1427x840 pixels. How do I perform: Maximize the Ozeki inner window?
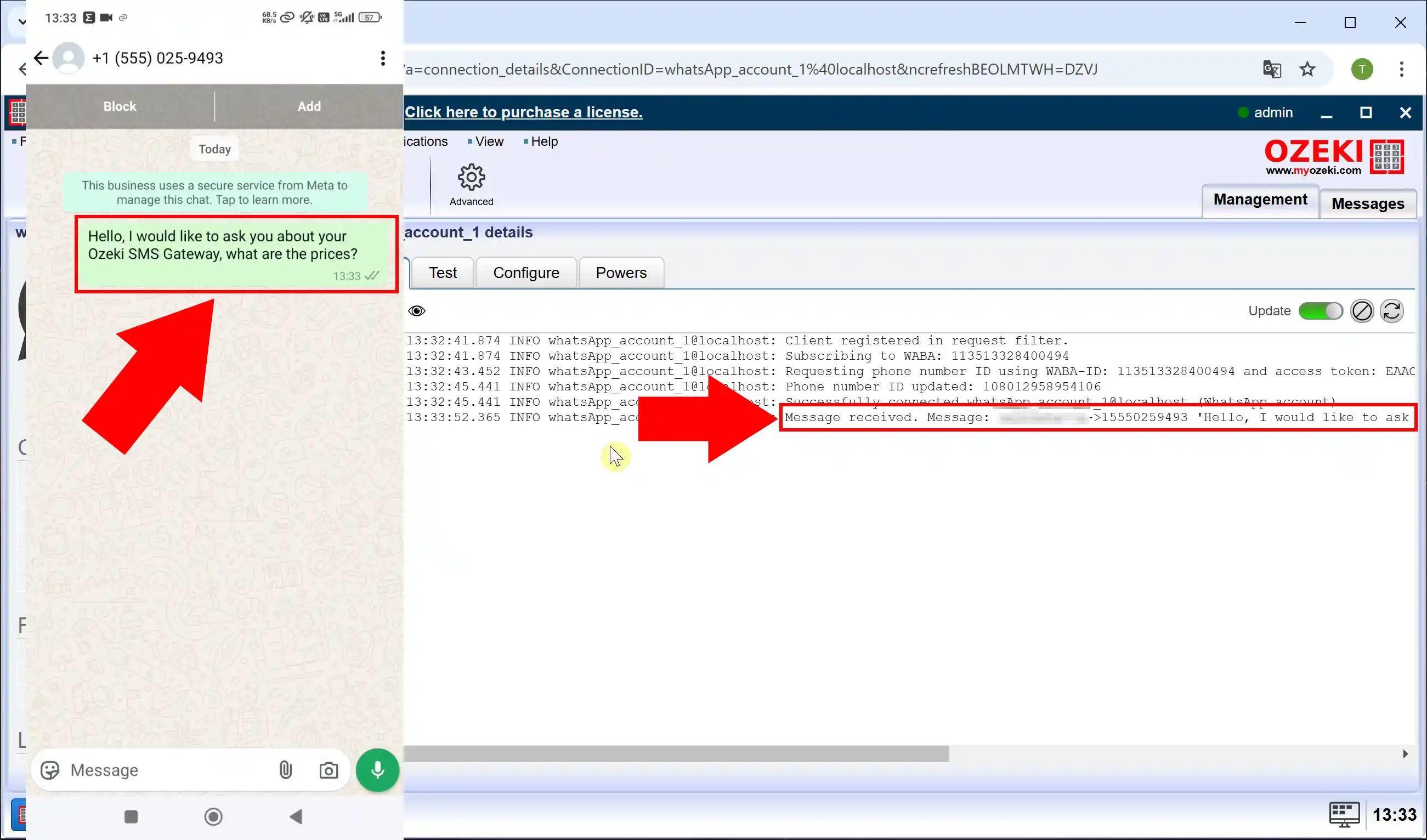(x=1365, y=112)
